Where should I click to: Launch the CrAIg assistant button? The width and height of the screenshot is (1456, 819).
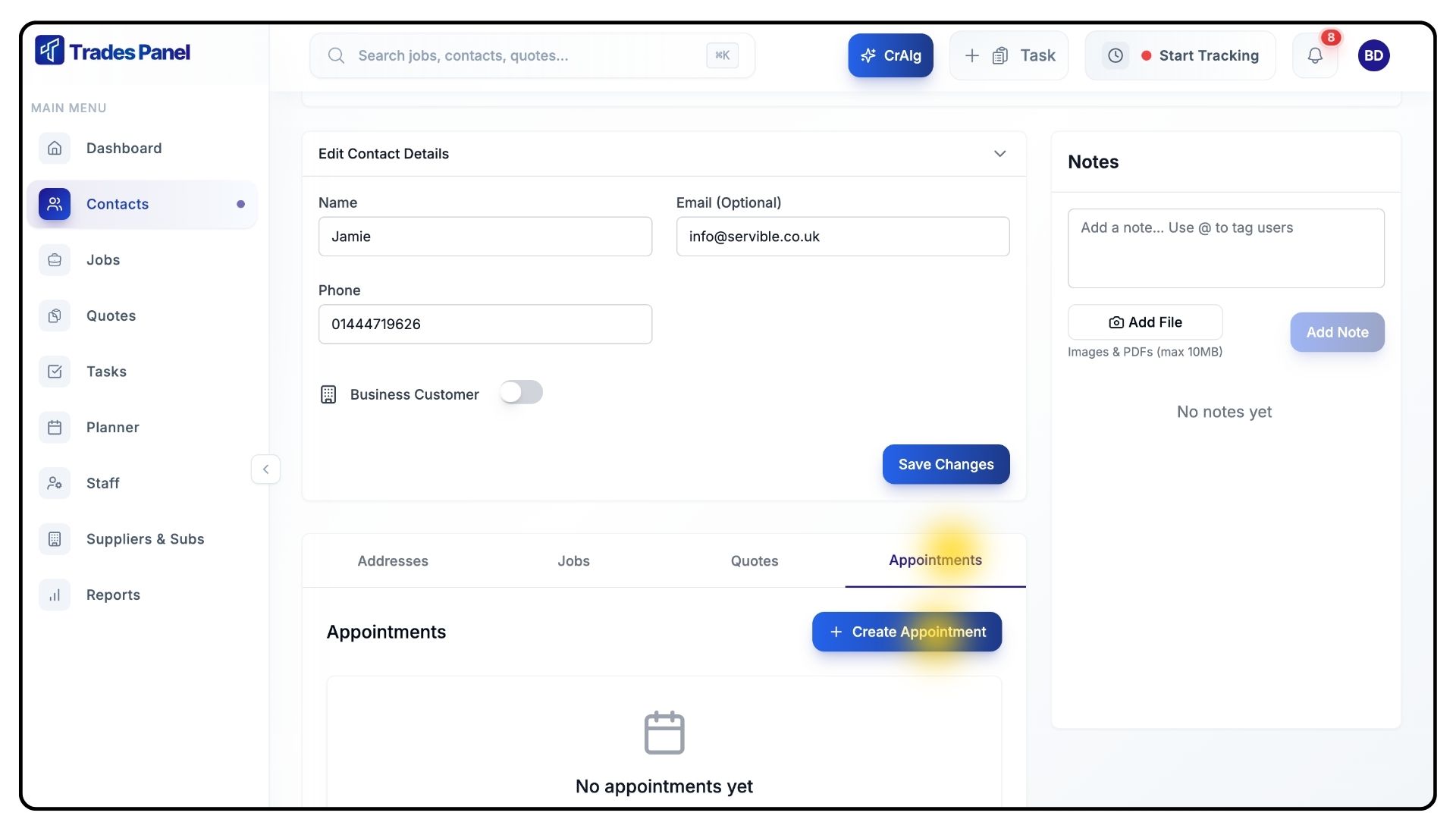pyautogui.click(x=890, y=55)
